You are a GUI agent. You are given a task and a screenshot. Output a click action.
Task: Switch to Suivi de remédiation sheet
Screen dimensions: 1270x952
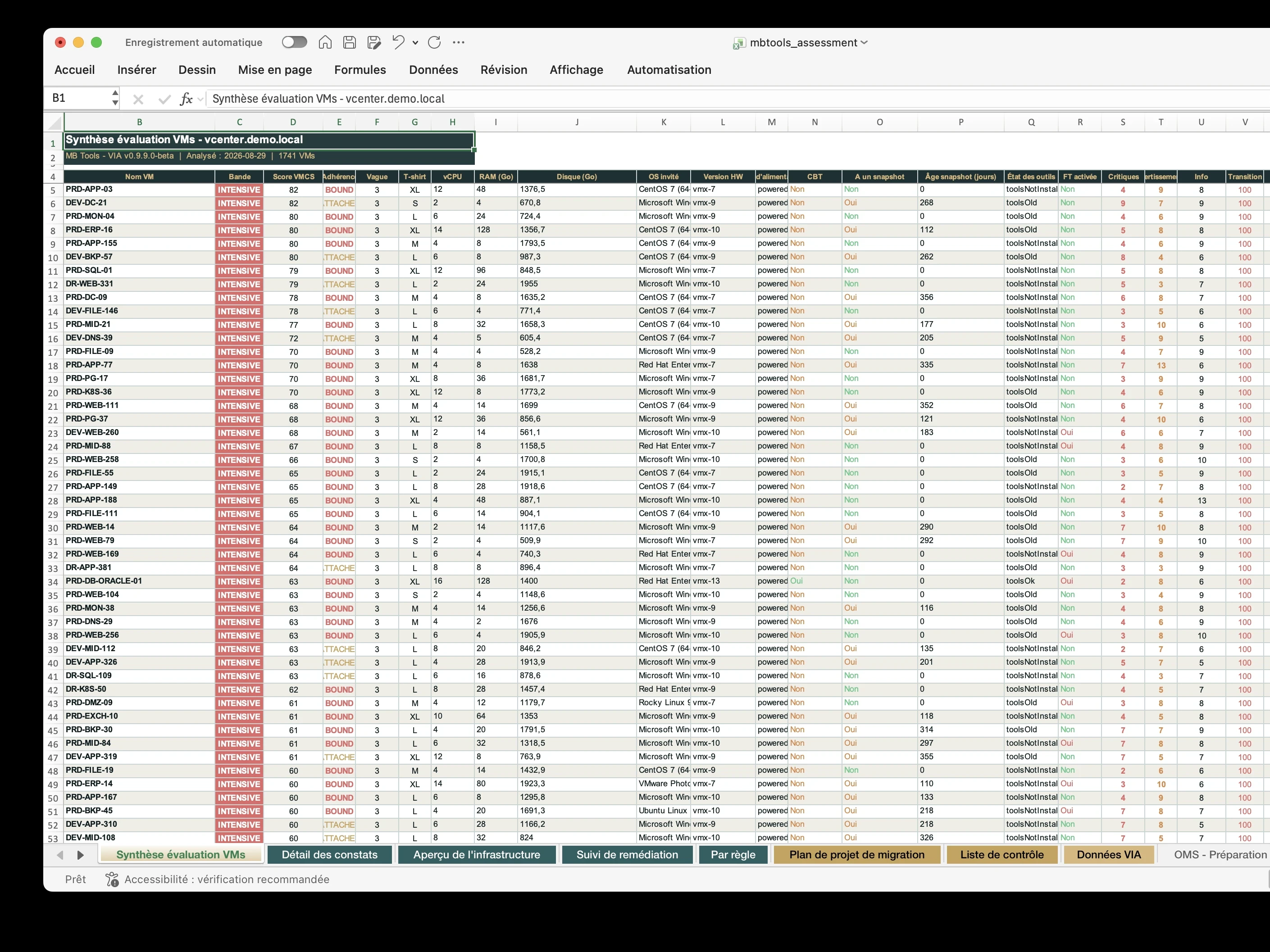point(627,854)
